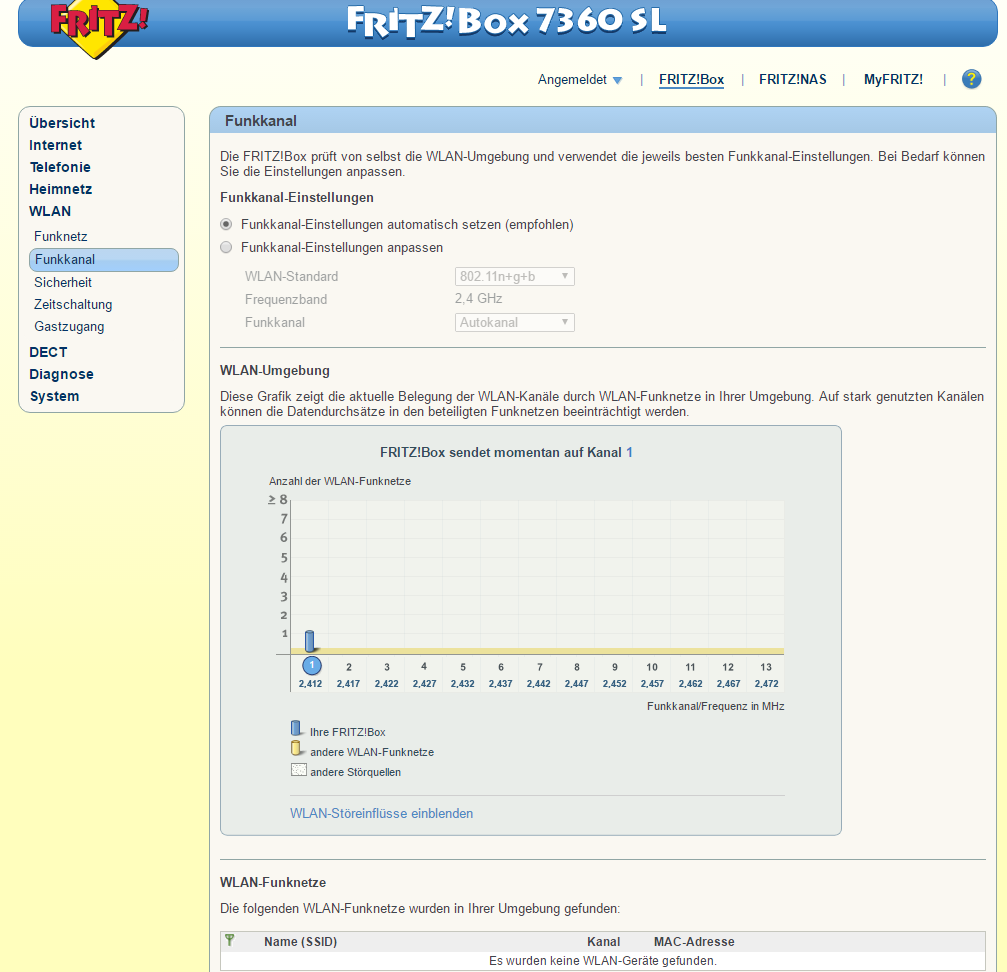Open the Funkkanal Autokanal dropdown
This screenshot has height=972, width=1007.
click(514, 322)
